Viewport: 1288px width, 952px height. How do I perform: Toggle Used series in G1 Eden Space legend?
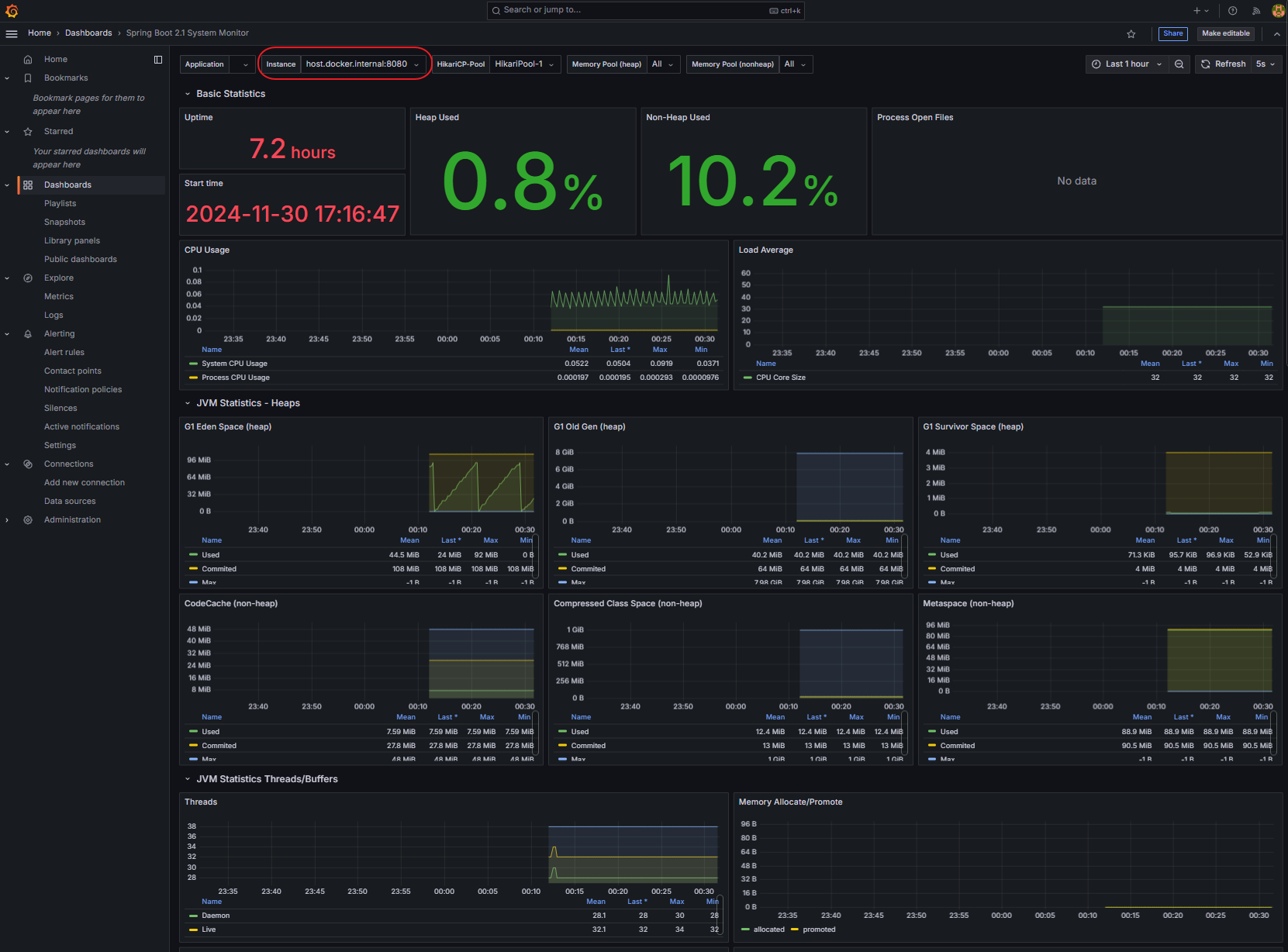[210, 555]
